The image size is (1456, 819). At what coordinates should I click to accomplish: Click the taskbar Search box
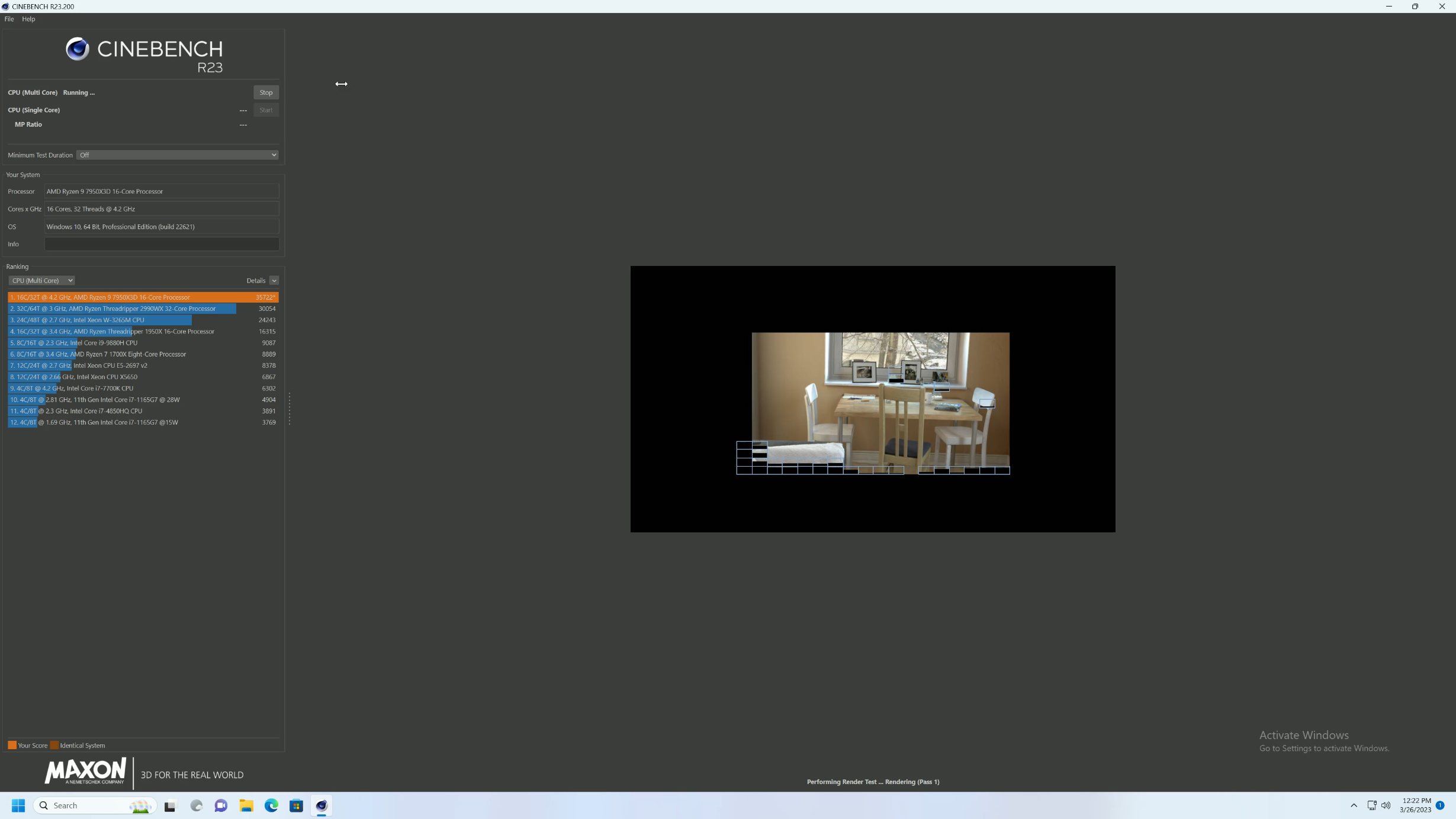pyautogui.click(x=95, y=805)
